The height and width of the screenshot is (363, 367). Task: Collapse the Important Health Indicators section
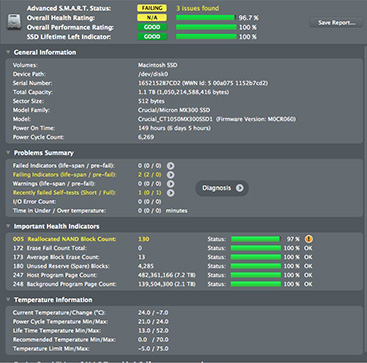point(8,226)
